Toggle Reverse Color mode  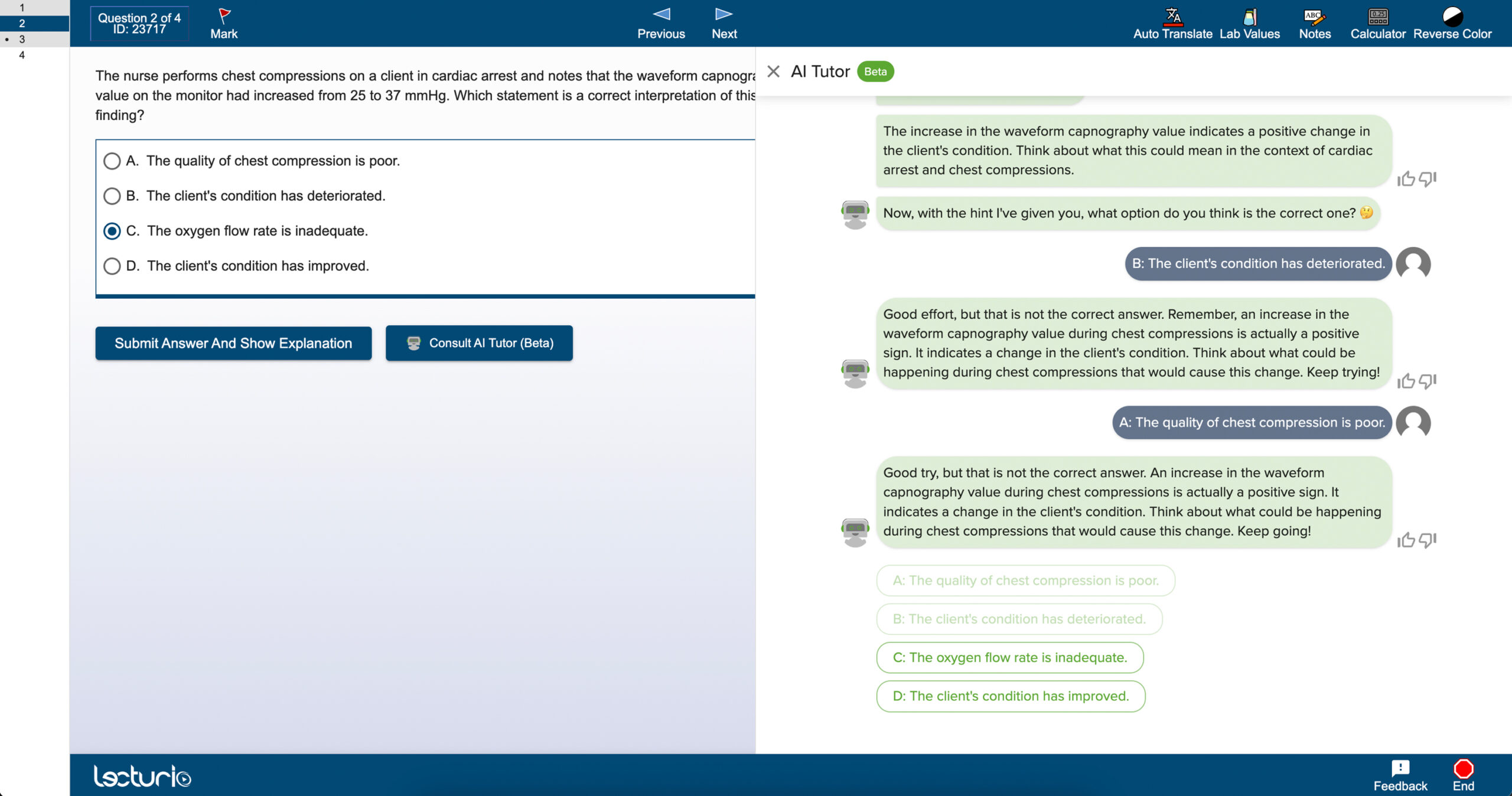pos(1453,21)
